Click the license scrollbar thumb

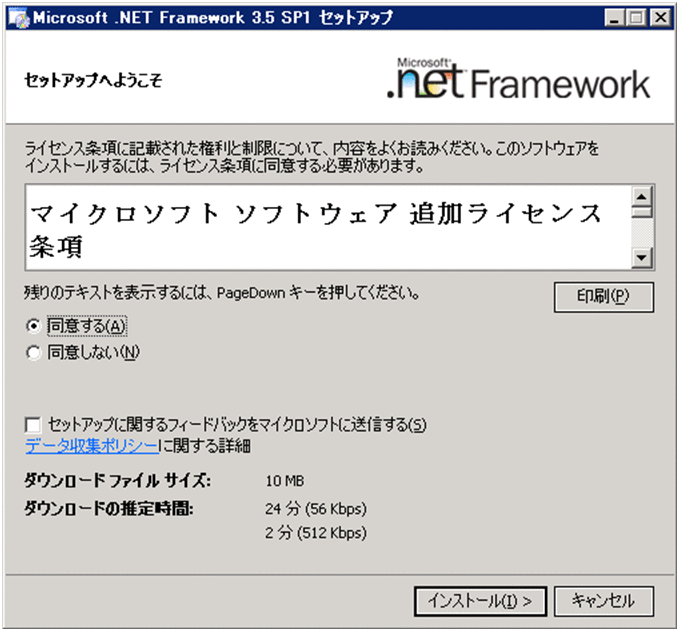coord(641,212)
